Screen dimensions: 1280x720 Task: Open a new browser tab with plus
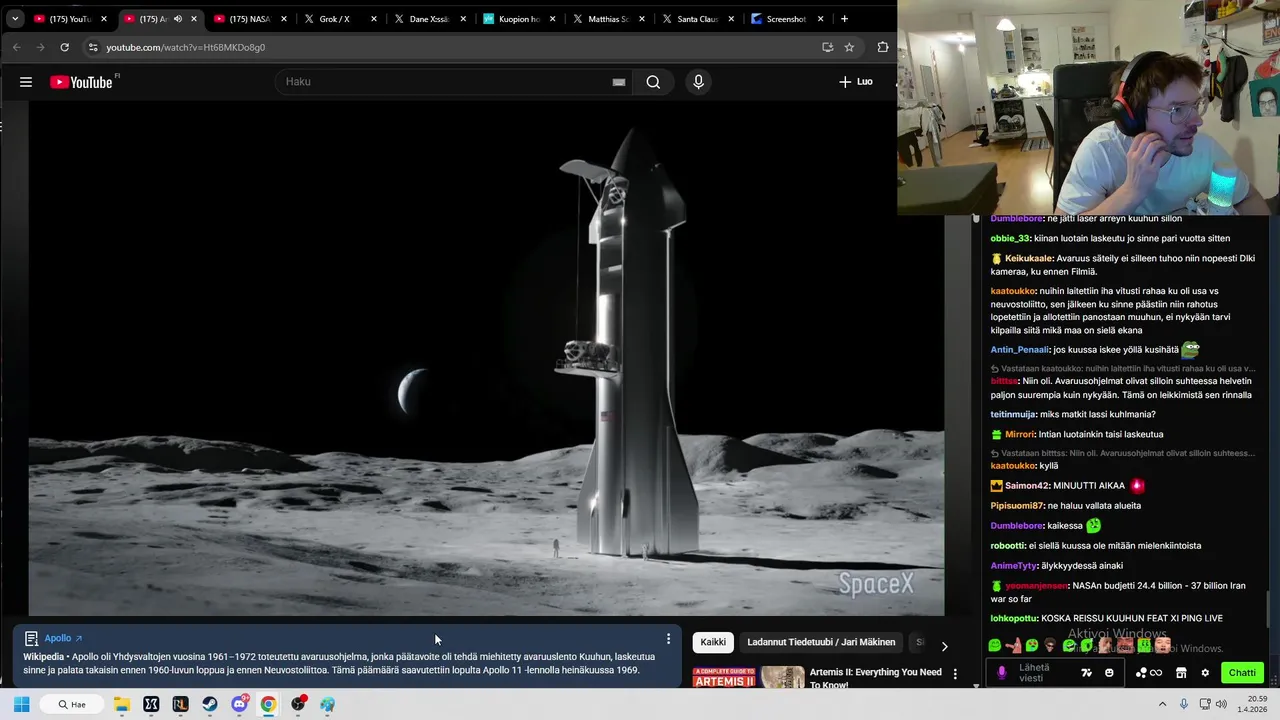tap(845, 19)
